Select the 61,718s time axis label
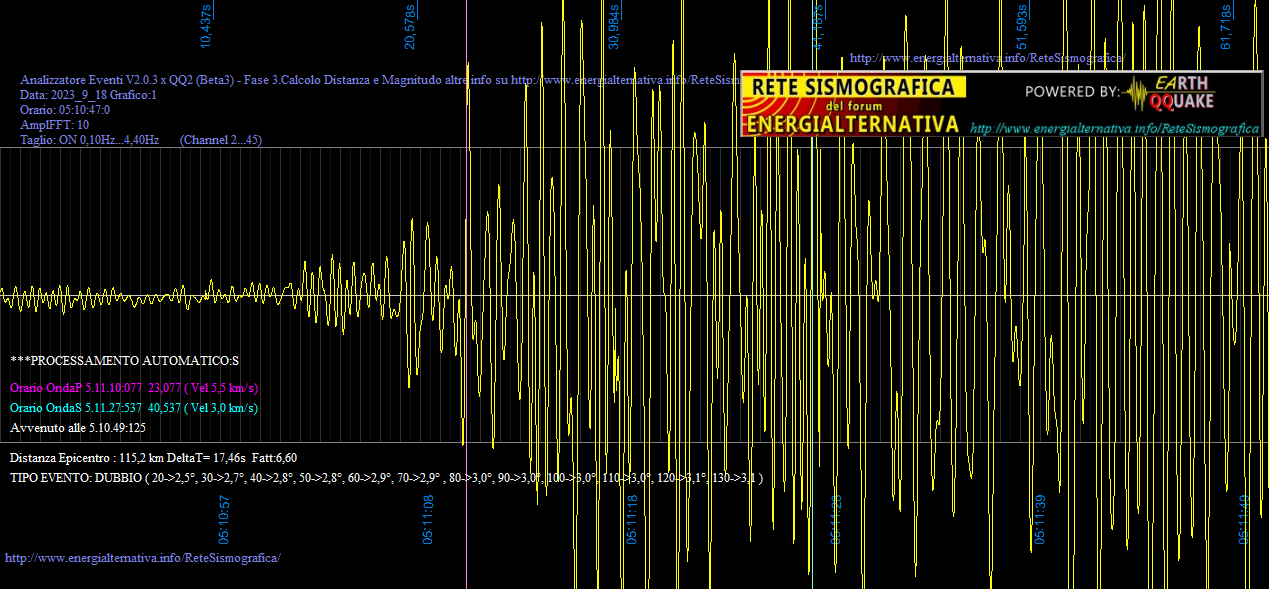This screenshot has width=1269, height=589. [1226, 26]
